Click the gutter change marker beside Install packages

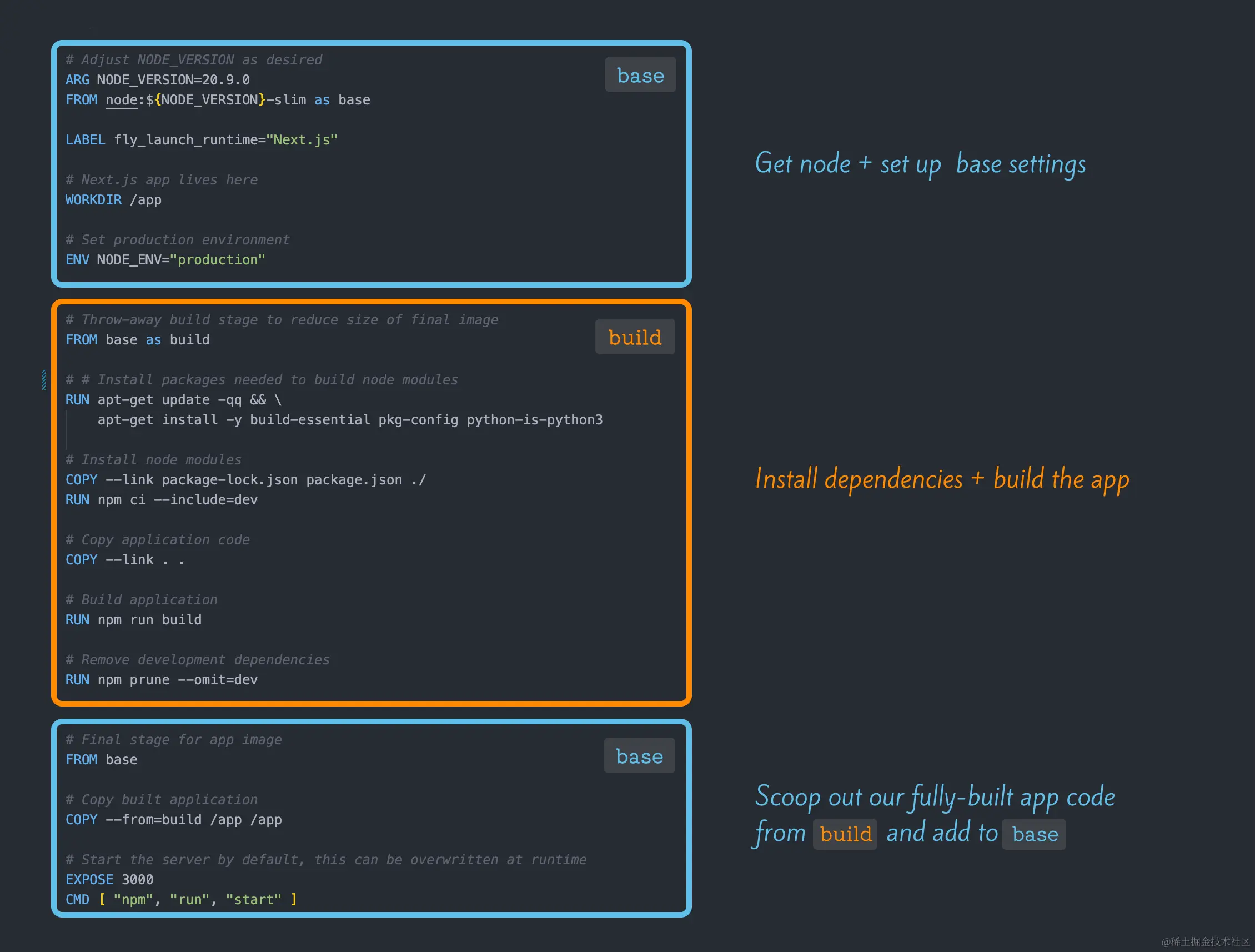44,379
